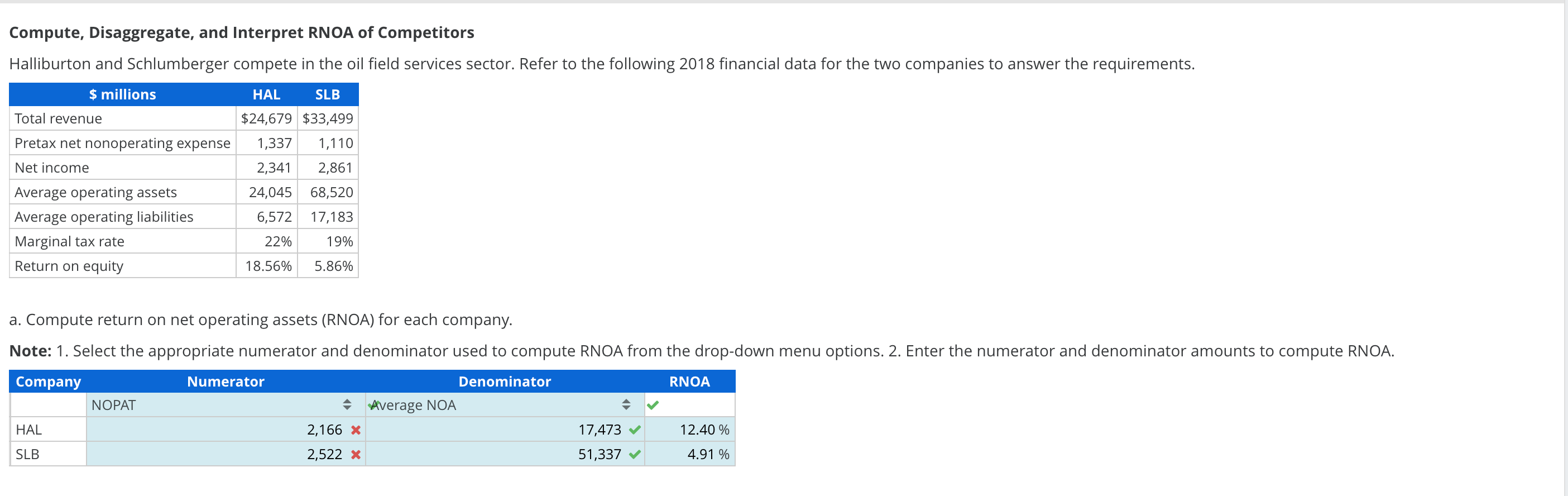
Task: Click the Company column header
Action: (x=48, y=381)
